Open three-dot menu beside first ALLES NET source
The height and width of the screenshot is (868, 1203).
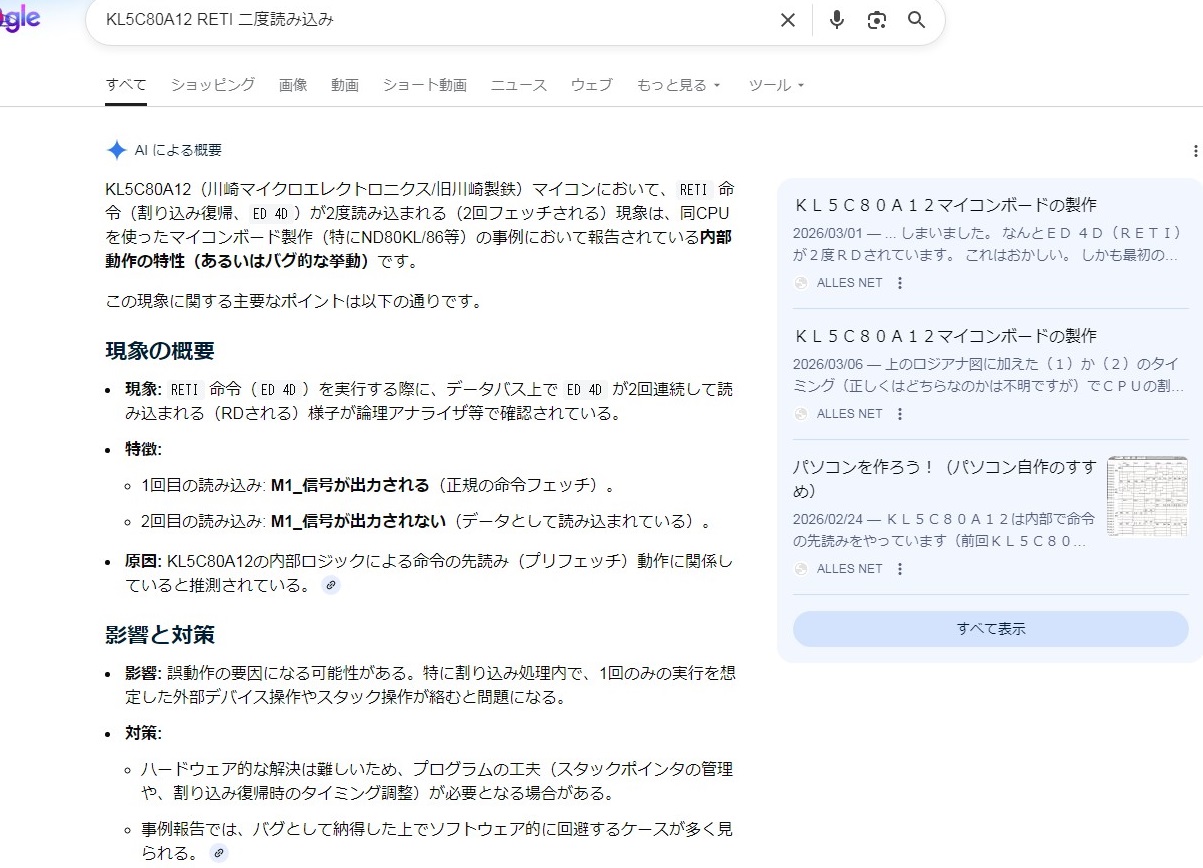[x=900, y=283]
